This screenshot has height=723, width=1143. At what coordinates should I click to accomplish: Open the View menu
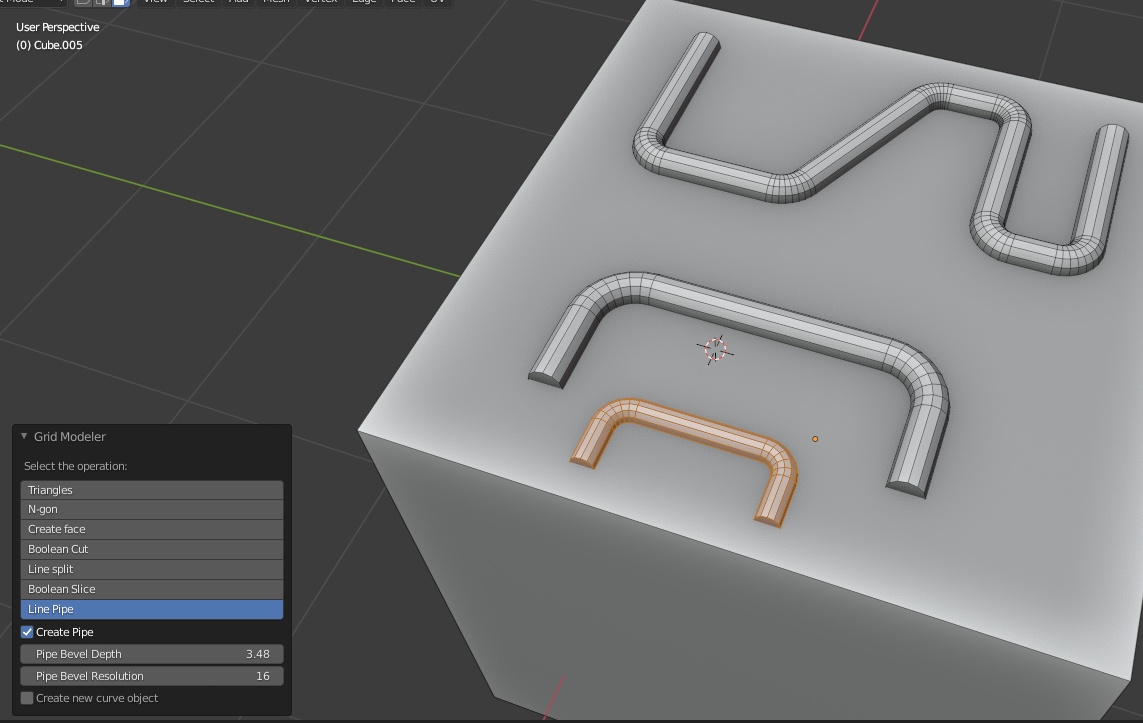click(155, 3)
